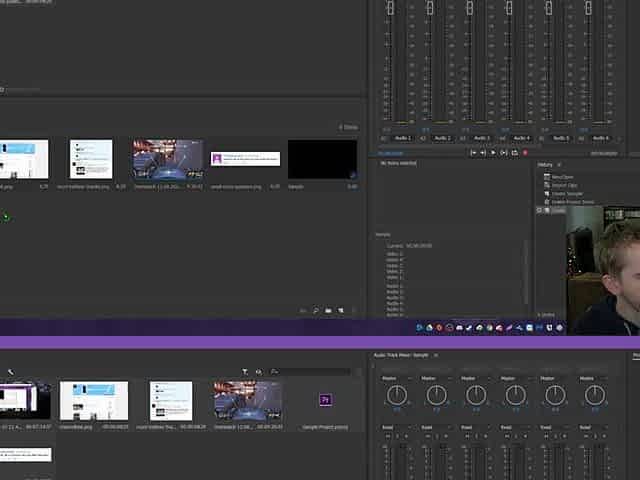Enable record on the first lower mixer channel
This screenshot has height=480, width=640.
pyautogui.click(x=406, y=436)
